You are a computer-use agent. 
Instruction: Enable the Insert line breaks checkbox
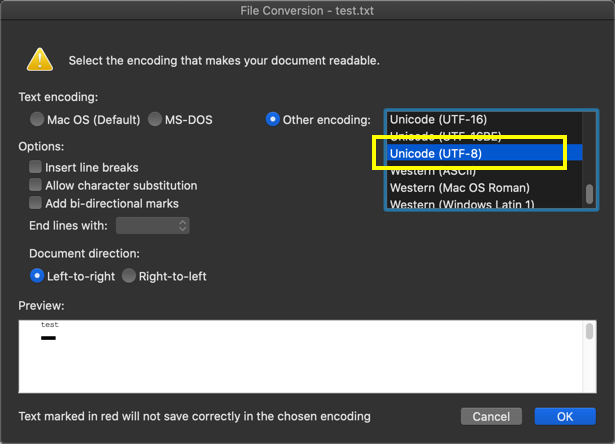pos(36,167)
